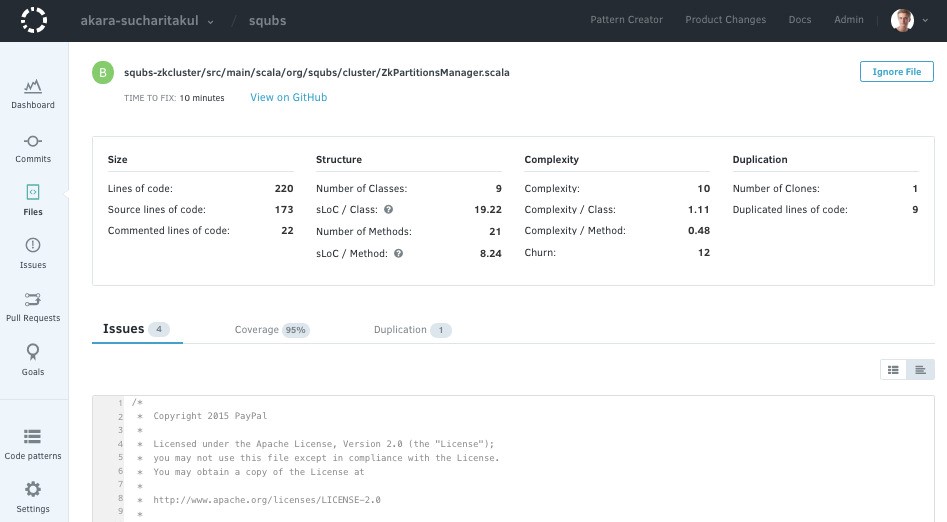
Task: Open Pattern Creator in top navigation
Action: coord(626,20)
